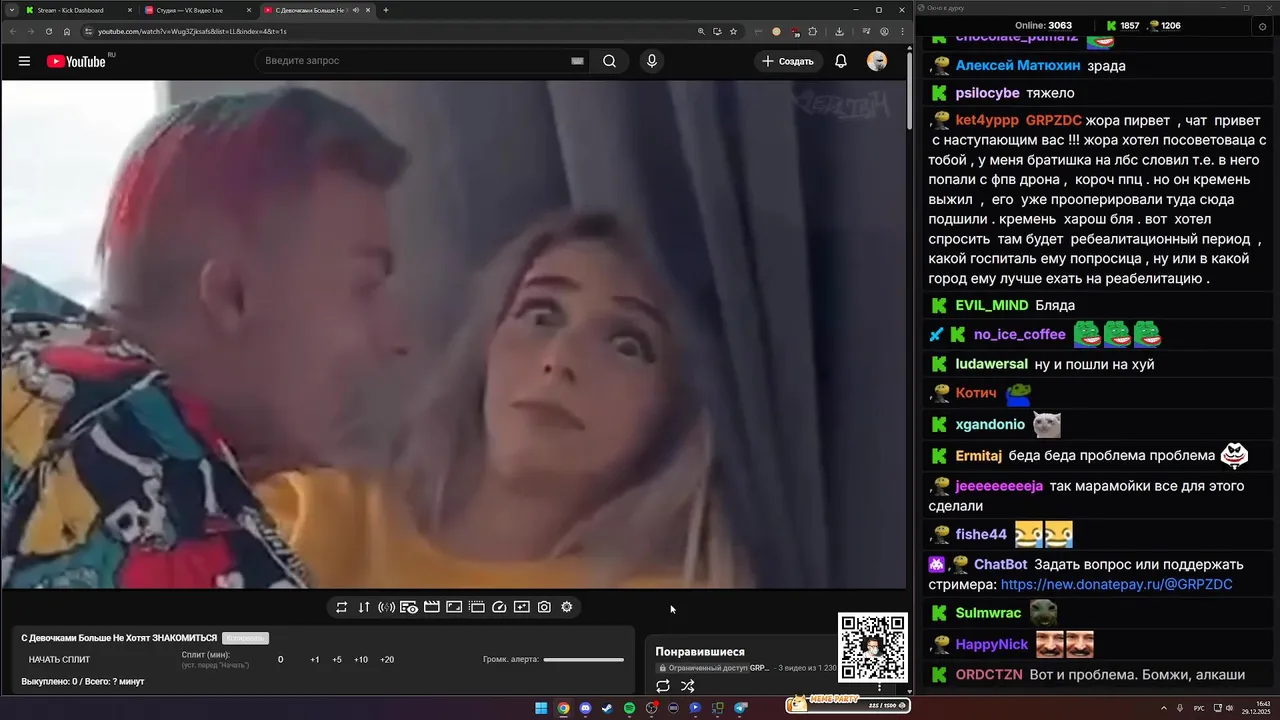Go to the YouTube home logo
Viewport: 1280px width, 720px height.
(76, 61)
